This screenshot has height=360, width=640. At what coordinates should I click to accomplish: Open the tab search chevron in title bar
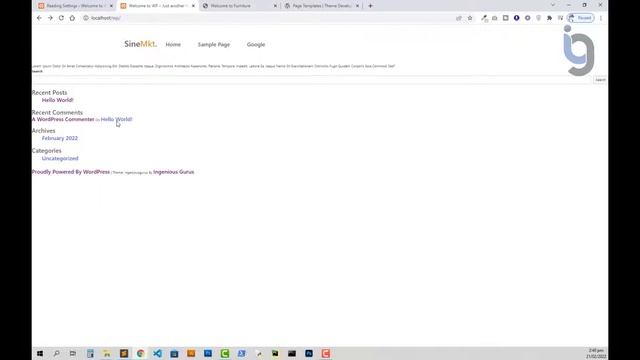coord(553,5)
